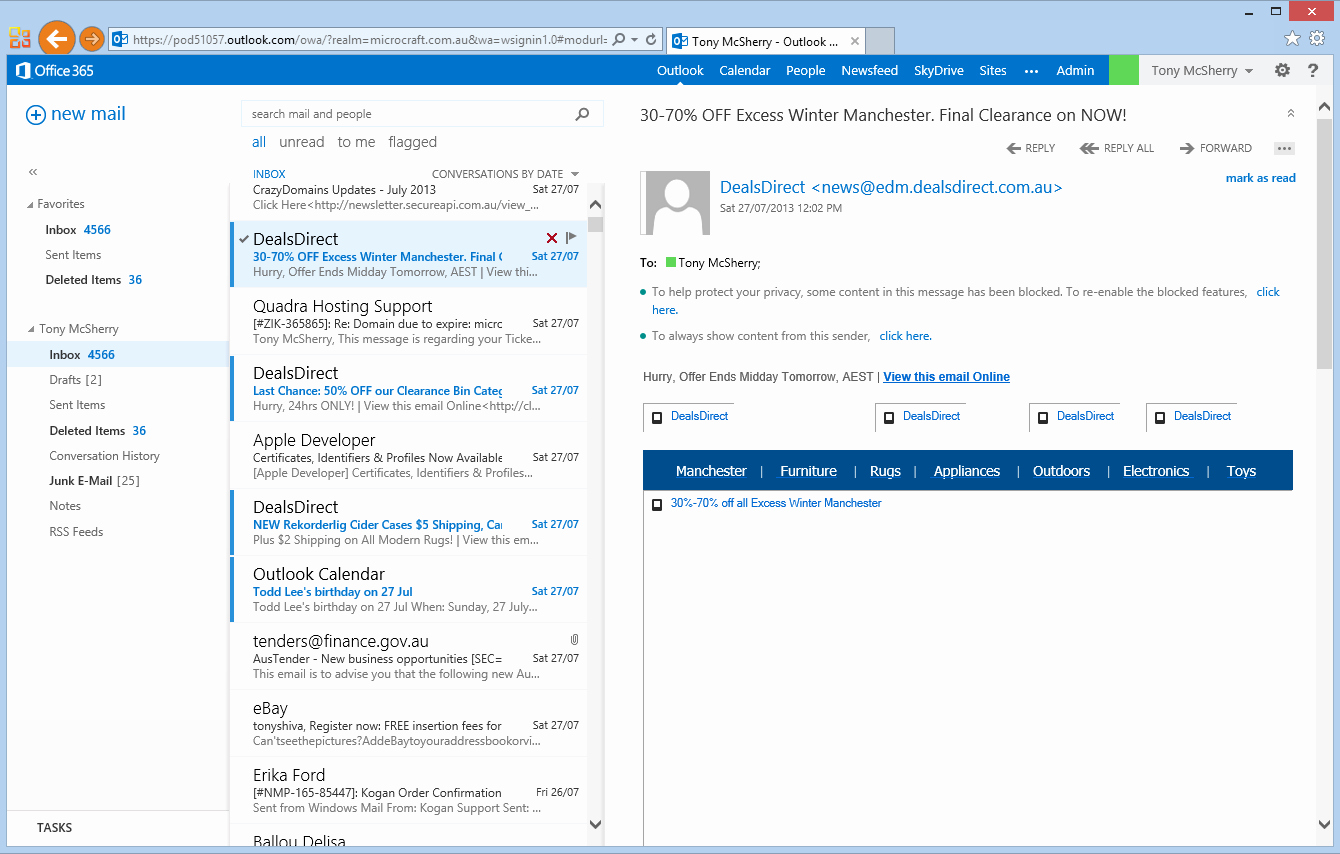
Task: Open the Drafts folder
Action: point(76,380)
